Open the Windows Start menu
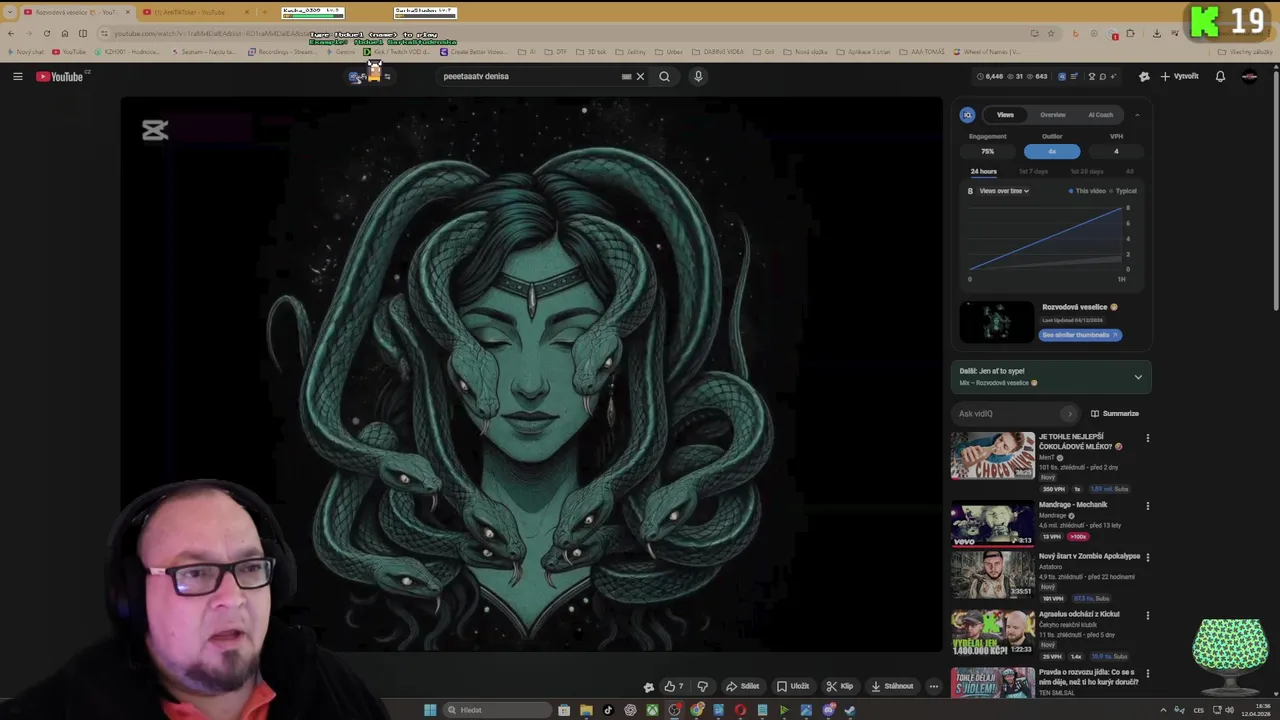Viewport: 1280px width, 720px height. click(430, 710)
